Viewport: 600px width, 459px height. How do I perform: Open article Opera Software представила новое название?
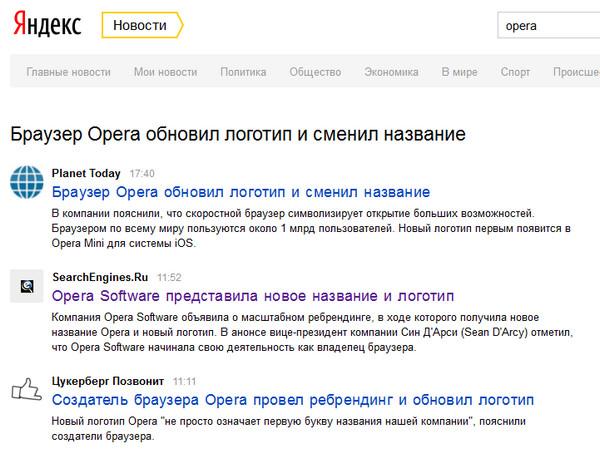click(252, 297)
